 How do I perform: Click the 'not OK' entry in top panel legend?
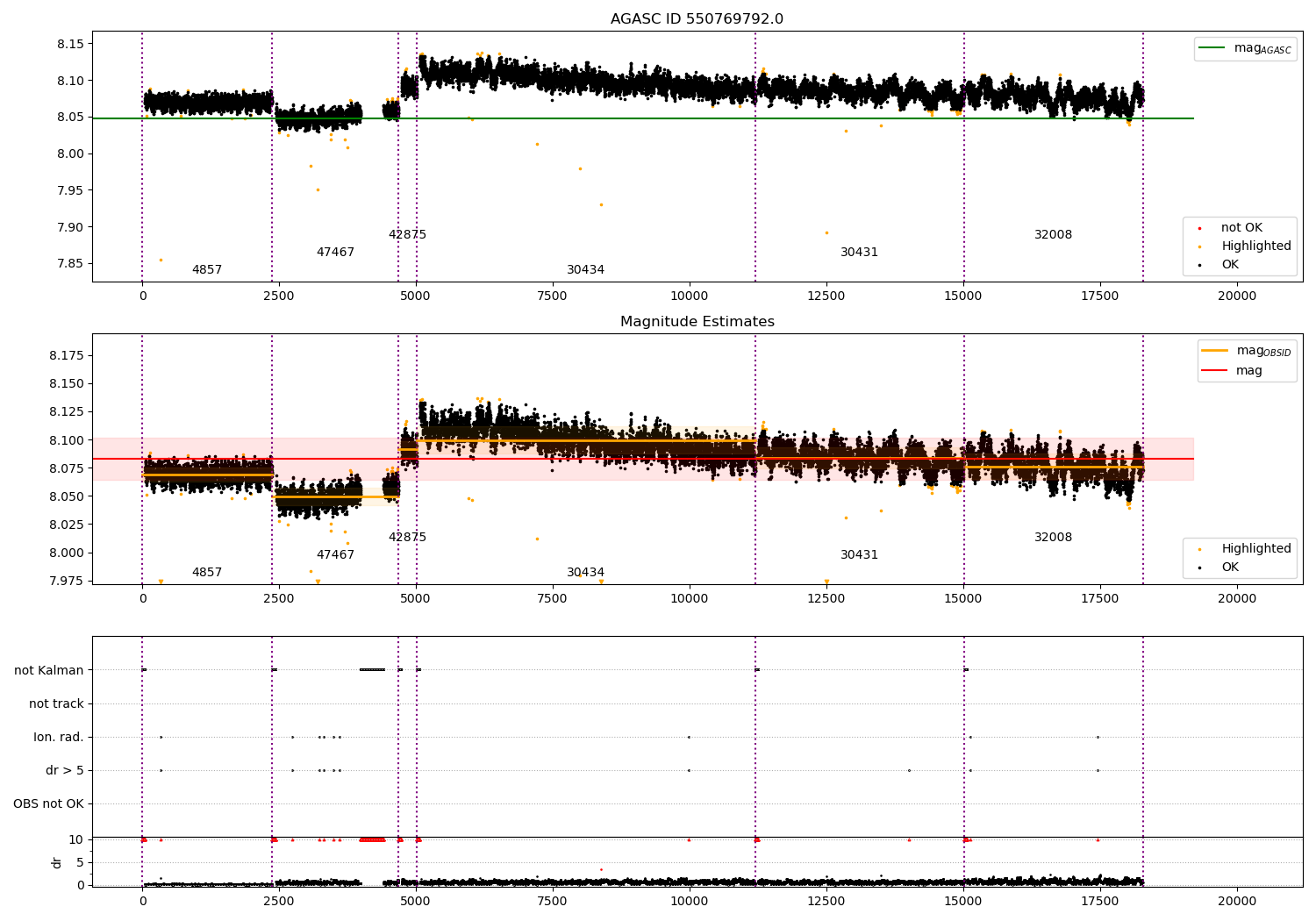[x=1241, y=228]
